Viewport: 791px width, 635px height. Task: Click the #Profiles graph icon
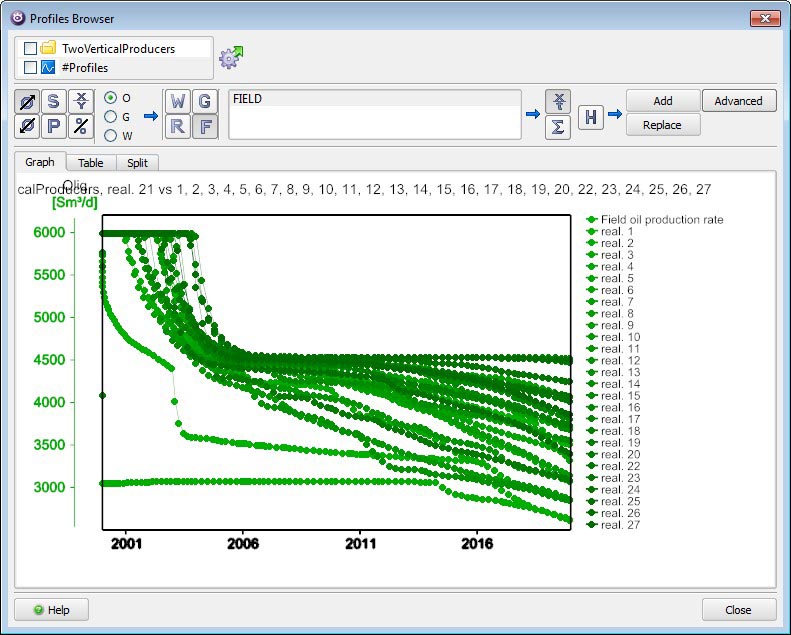(x=48, y=67)
